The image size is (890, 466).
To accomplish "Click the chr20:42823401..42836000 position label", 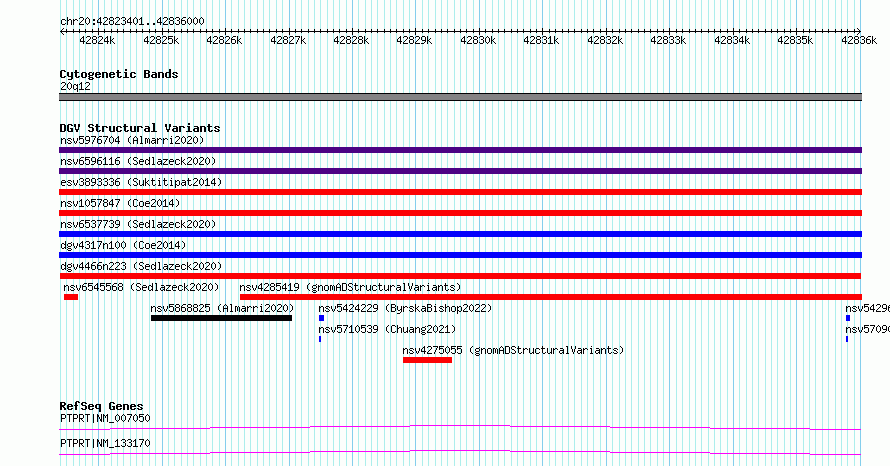I will tap(132, 21).
